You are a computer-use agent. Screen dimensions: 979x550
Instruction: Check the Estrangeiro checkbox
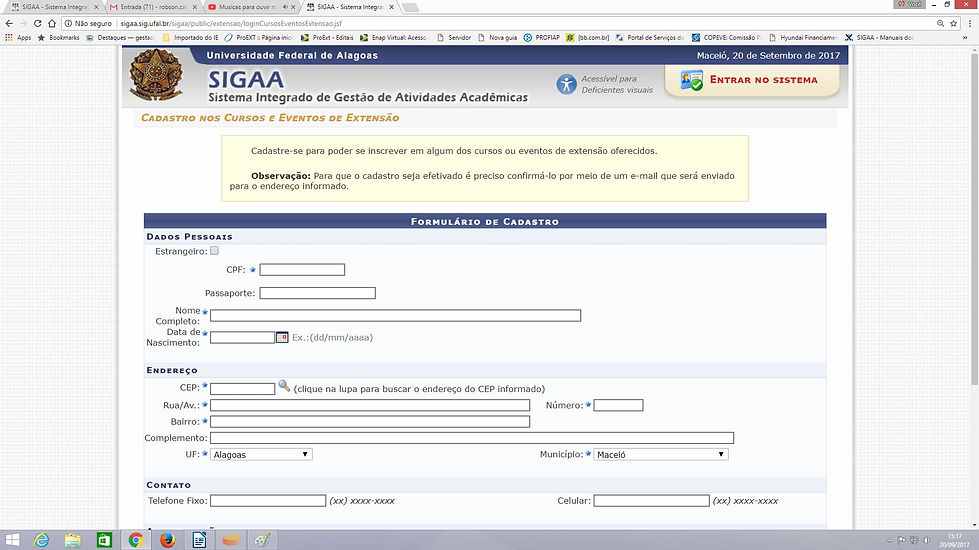click(214, 250)
